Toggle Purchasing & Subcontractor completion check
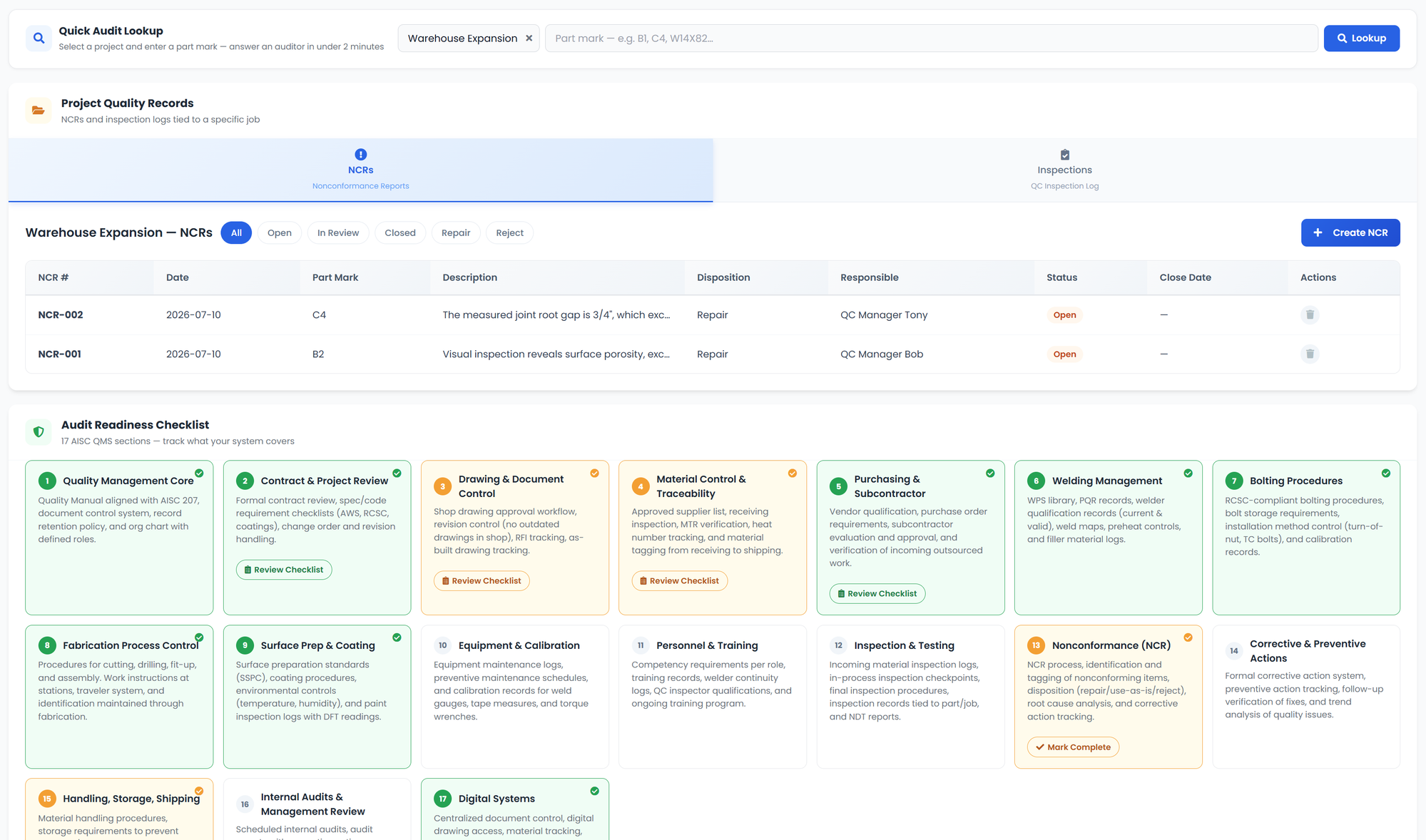The width and height of the screenshot is (1426, 840). 990,473
